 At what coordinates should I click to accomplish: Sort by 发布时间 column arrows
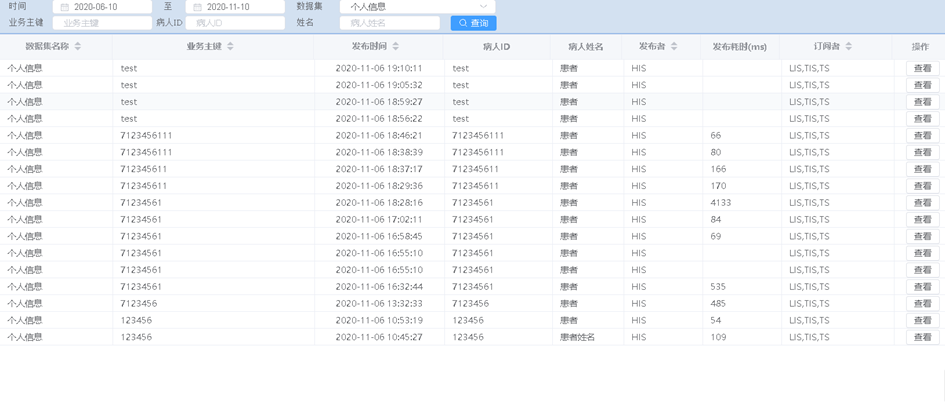click(x=395, y=46)
